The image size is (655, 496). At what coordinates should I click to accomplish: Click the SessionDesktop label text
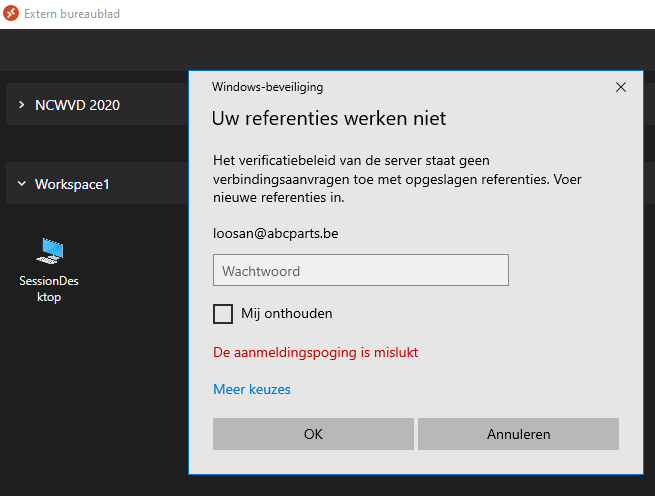point(49,289)
